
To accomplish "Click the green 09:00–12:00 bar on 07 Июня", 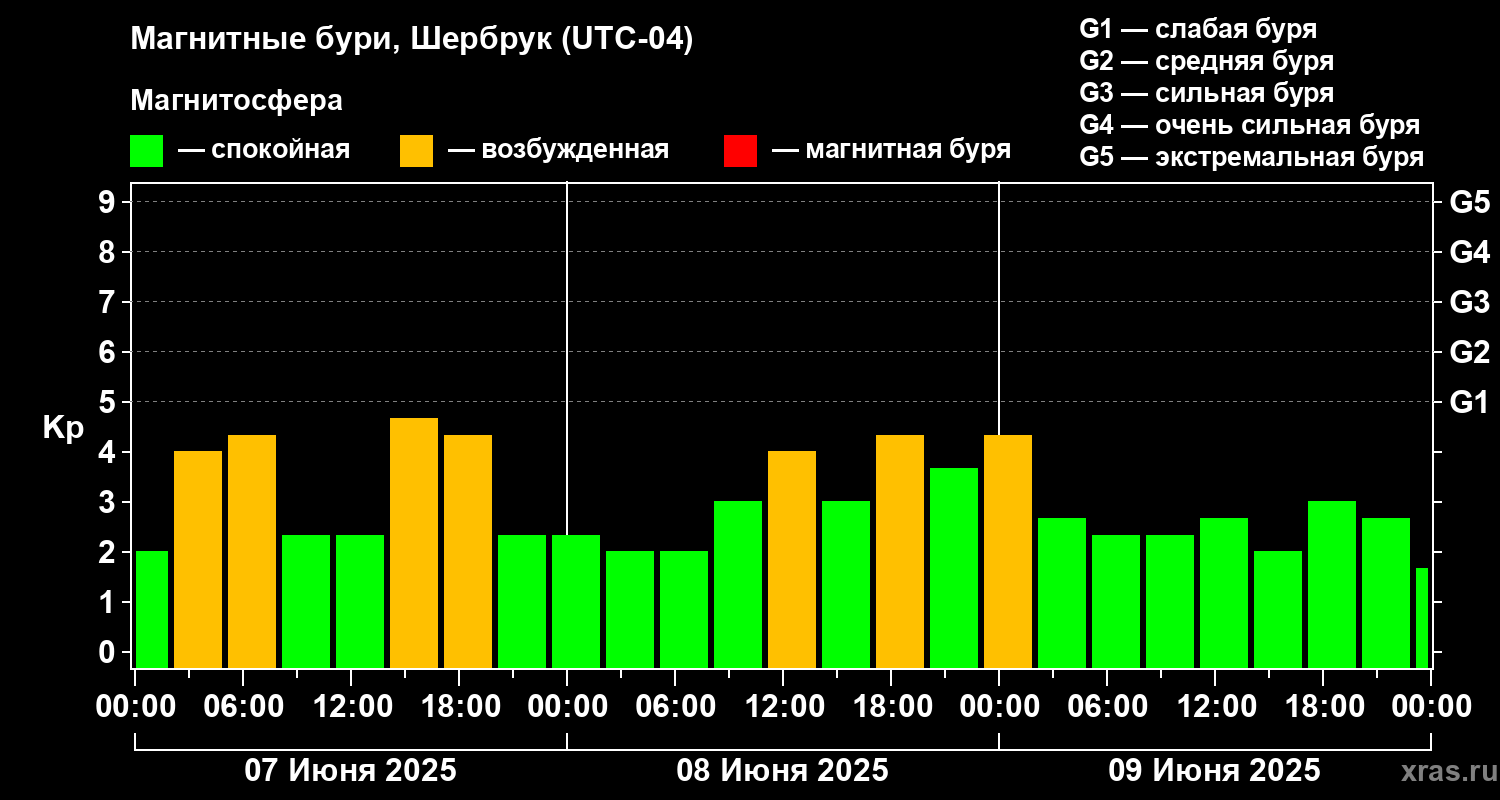I will tap(306, 601).
